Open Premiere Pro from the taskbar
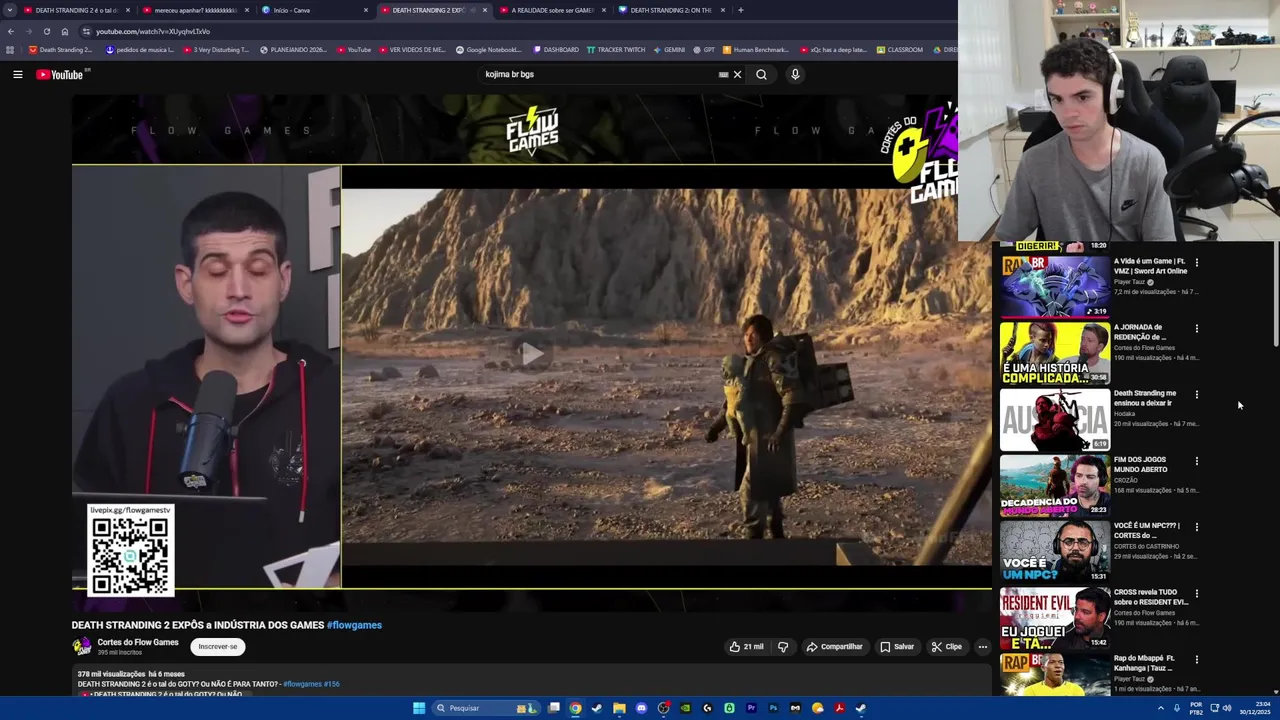The height and width of the screenshot is (720, 1280). pos(751,708)
